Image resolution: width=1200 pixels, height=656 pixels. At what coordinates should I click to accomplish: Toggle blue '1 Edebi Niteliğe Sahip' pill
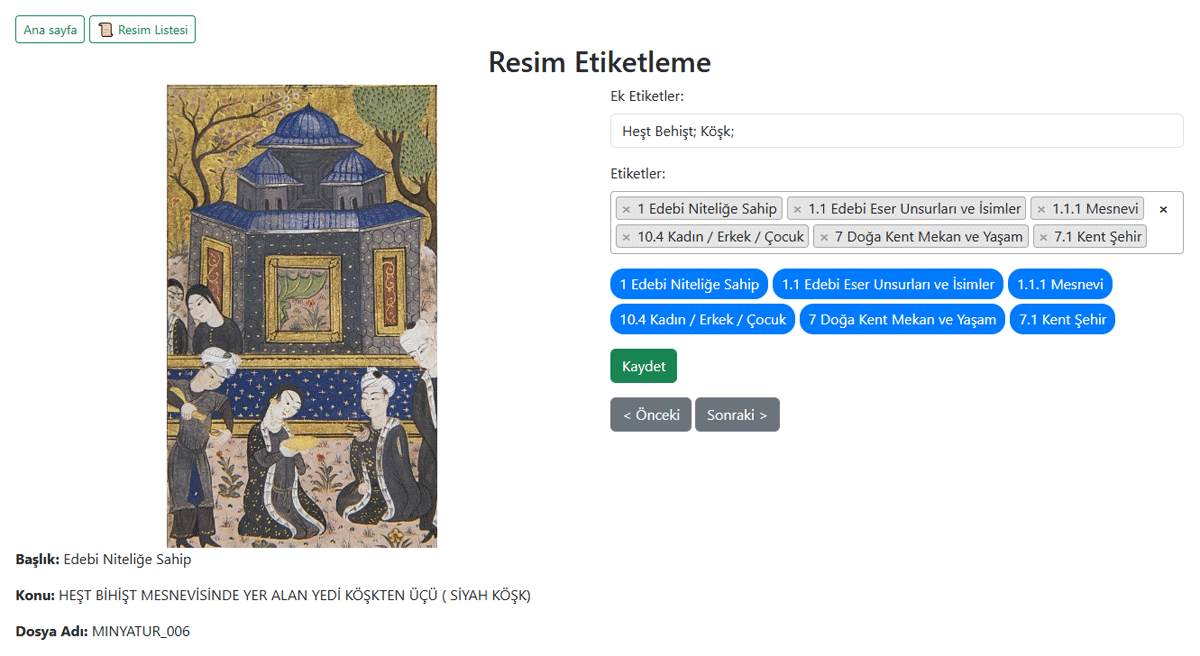click(x=689, y=285)
